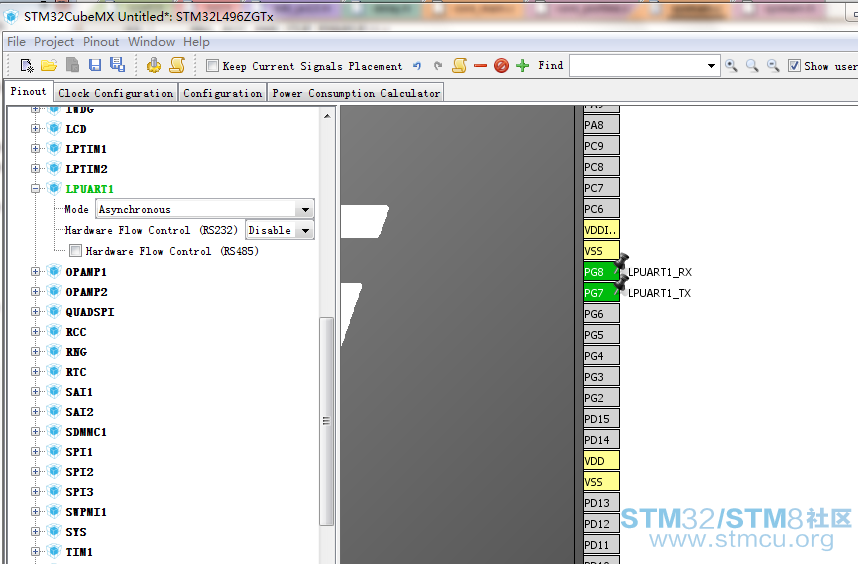
Task: Switch to the Configuration tab
Action: coord(222,93)
